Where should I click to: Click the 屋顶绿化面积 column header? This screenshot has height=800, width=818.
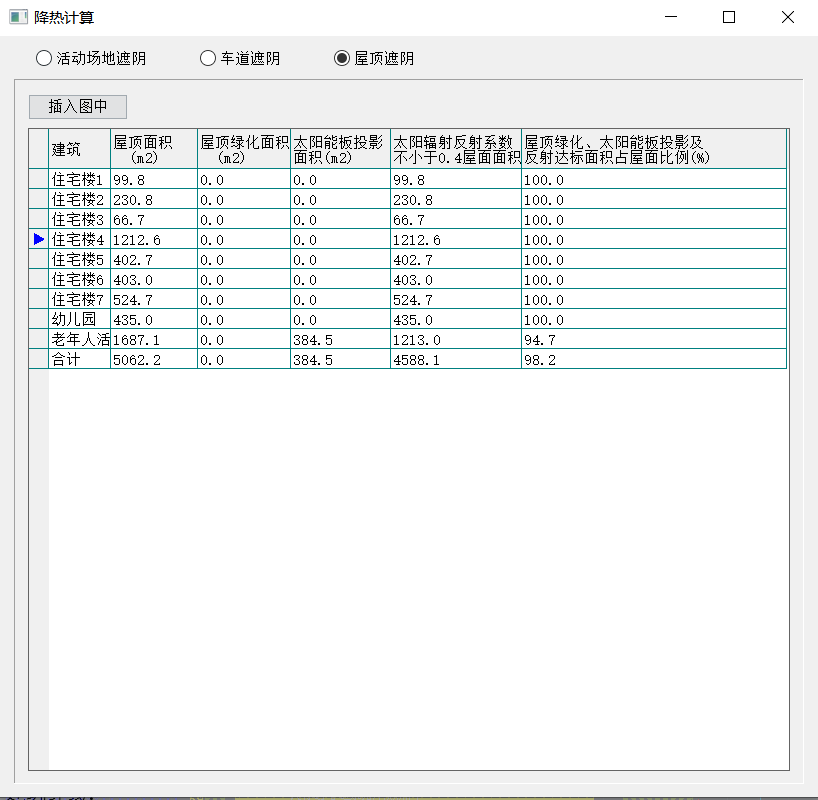(244, 149)
